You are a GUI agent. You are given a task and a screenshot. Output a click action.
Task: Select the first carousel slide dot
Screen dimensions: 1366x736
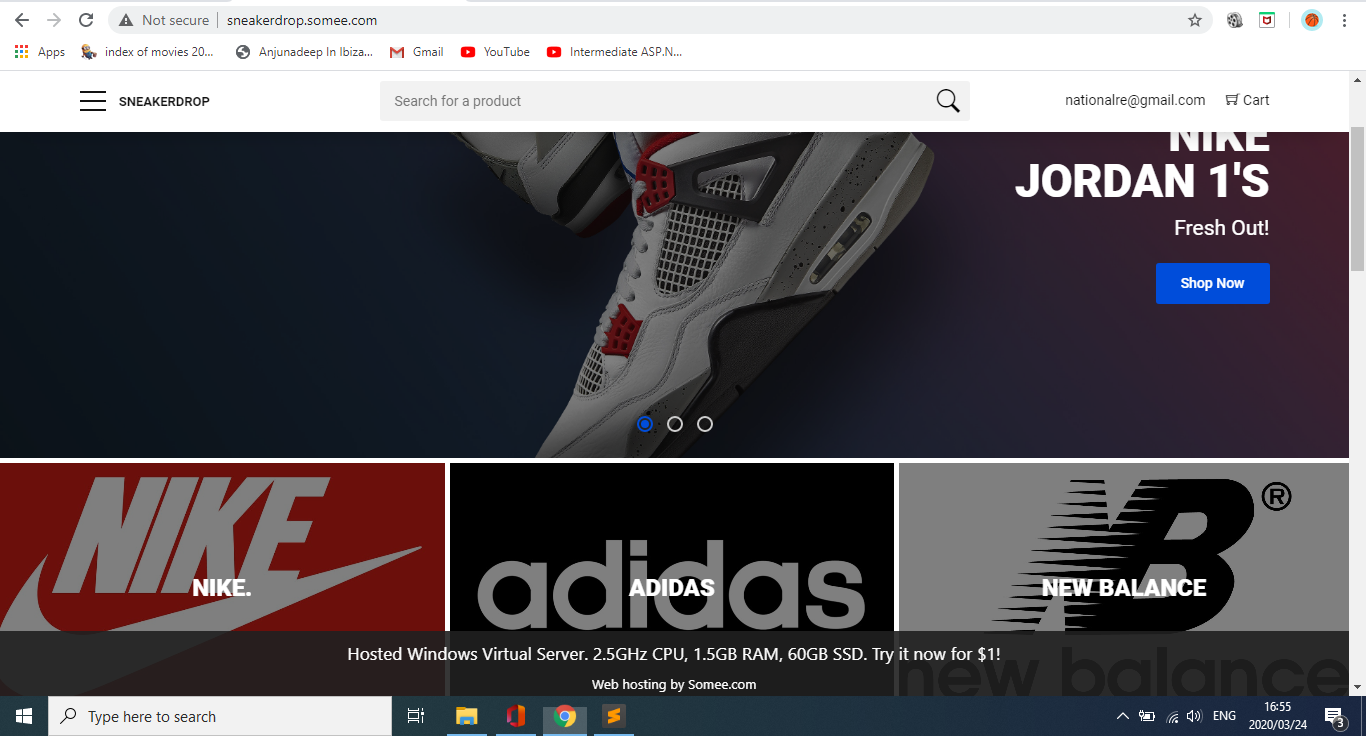(645, 424)
